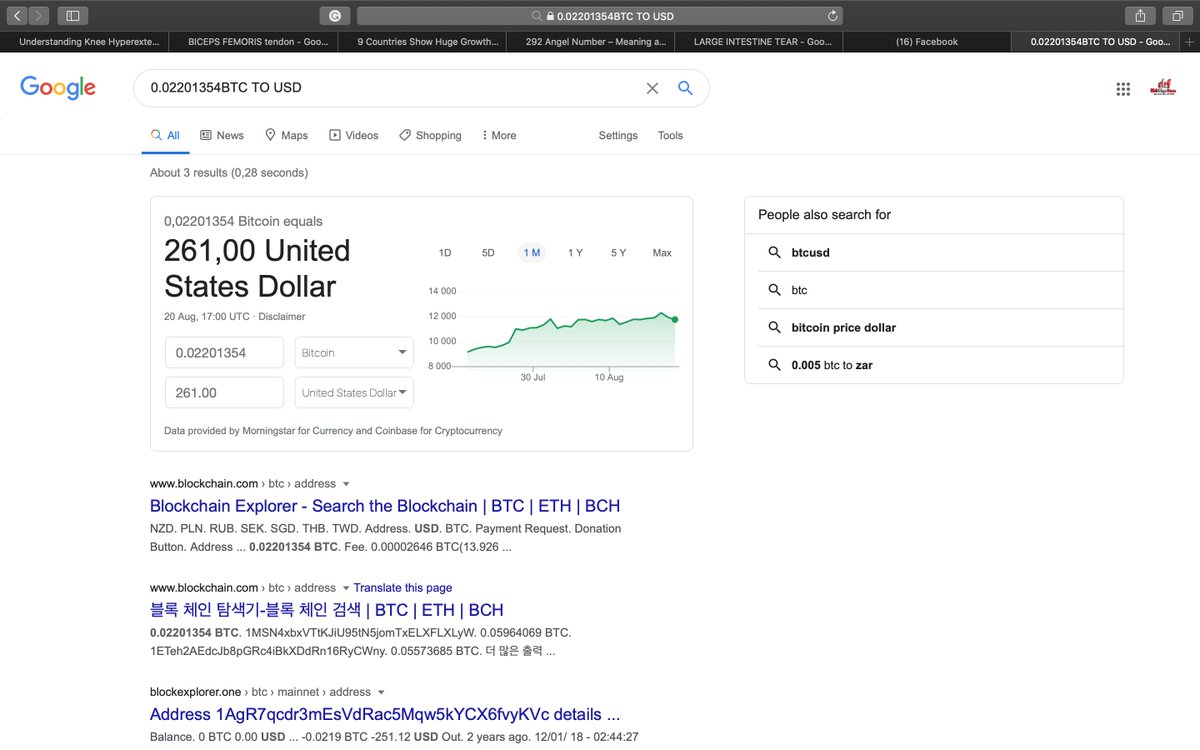Click the 0.02201354 amount field
The image size is (1200, 750).
click(224, 353)
